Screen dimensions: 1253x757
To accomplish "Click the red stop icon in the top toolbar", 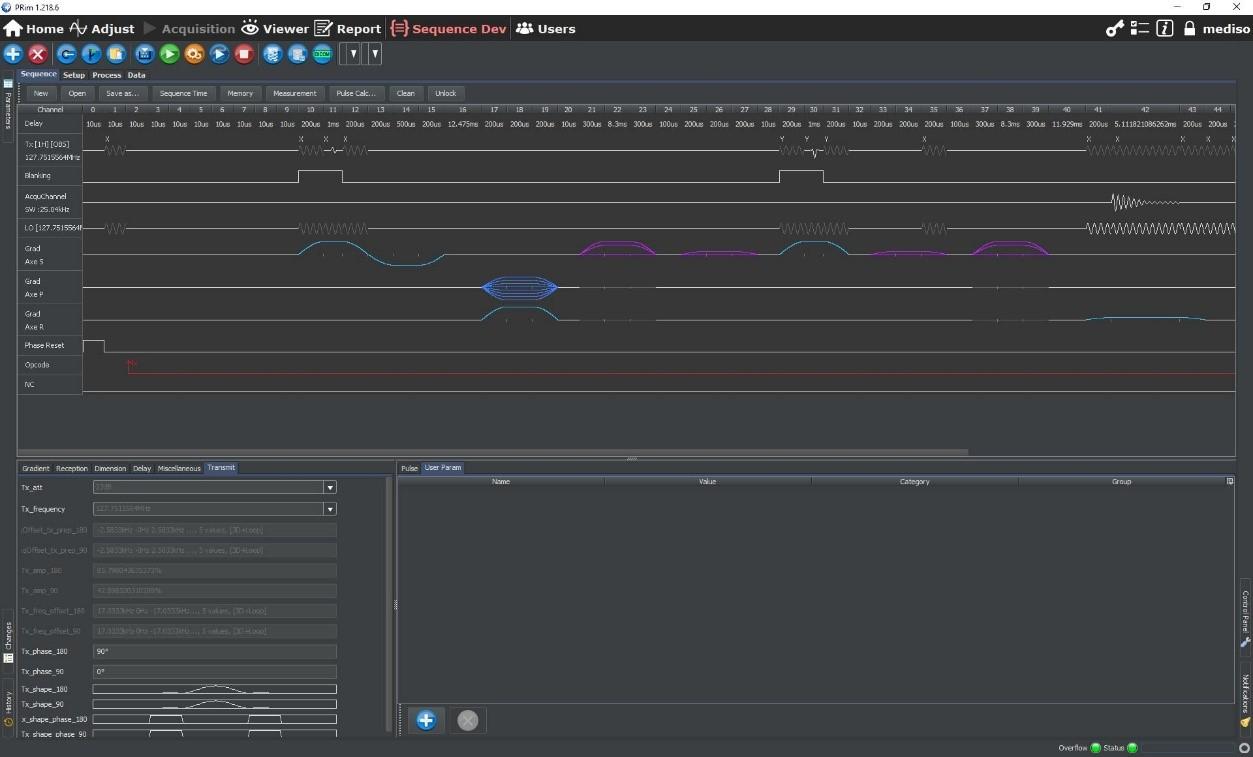I will tap(245, 54).
